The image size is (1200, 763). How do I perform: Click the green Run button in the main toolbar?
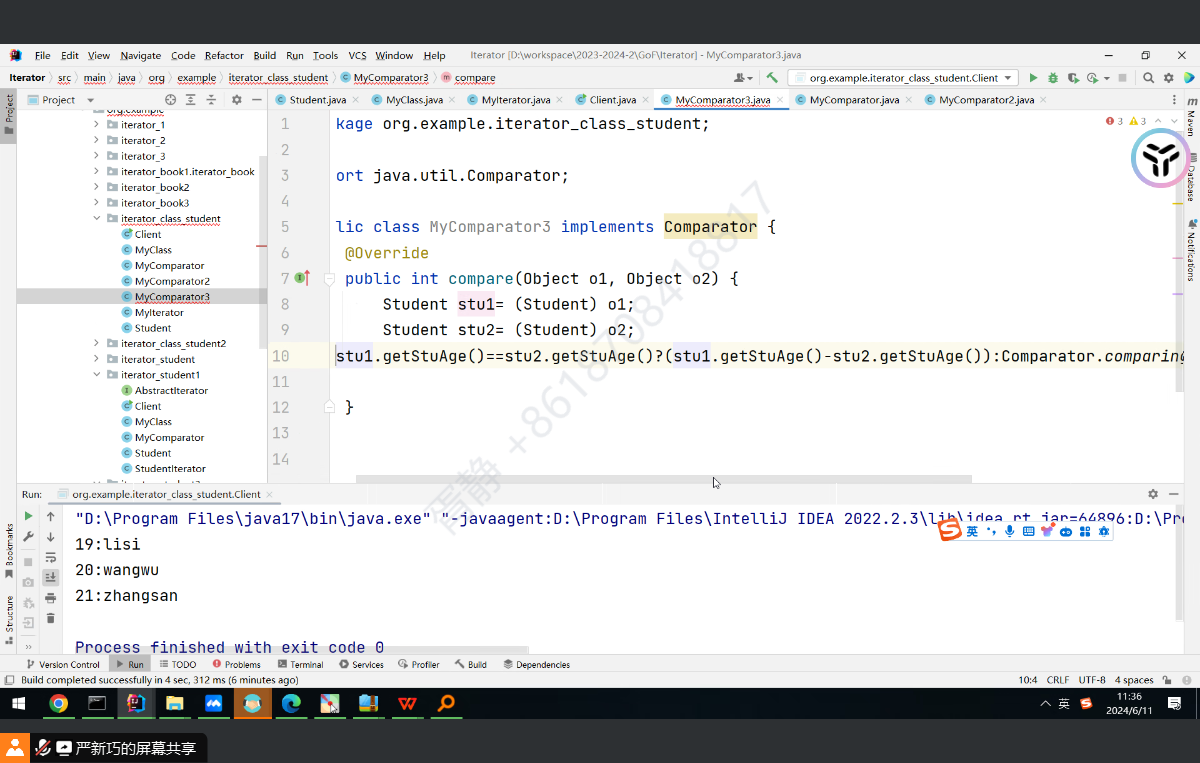(x=1034, y=78)
